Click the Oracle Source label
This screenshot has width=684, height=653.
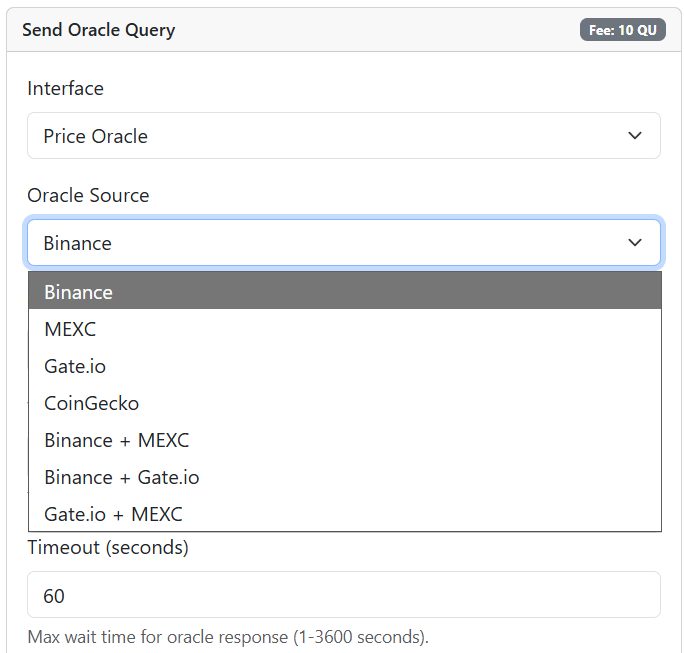tap(88, 195)
